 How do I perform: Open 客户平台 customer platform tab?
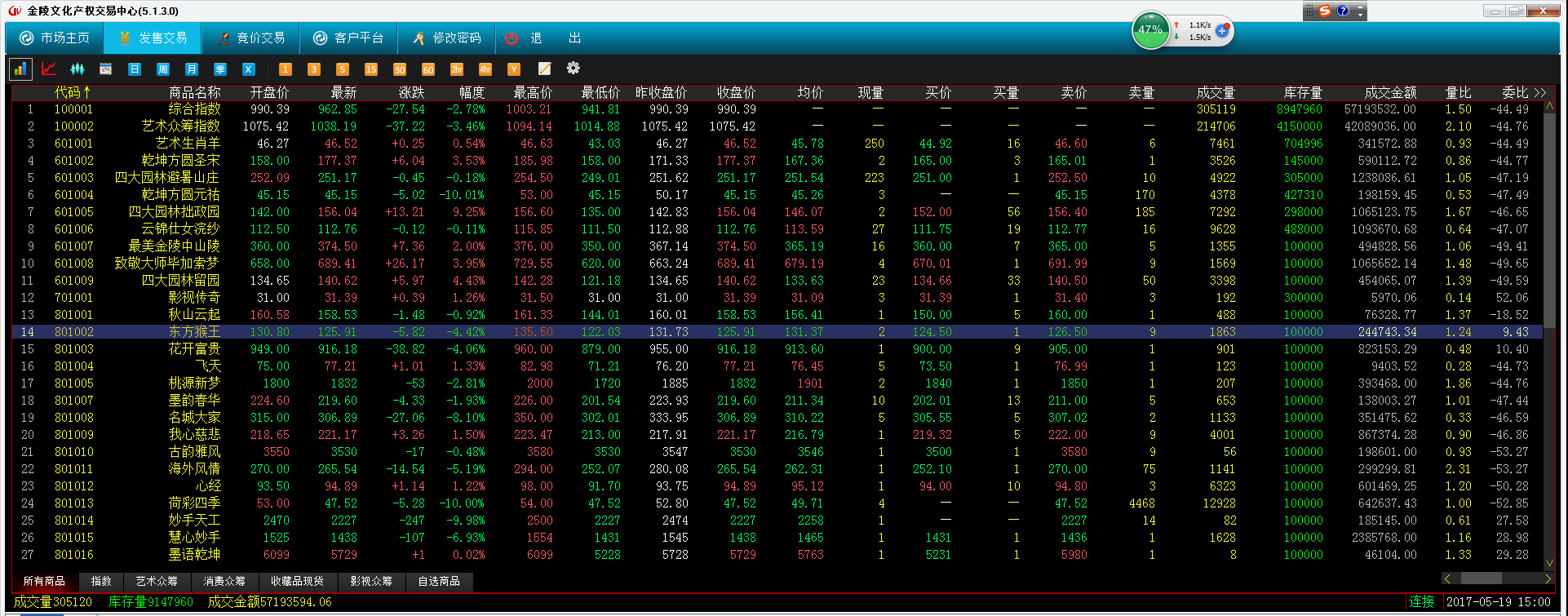(348, 38)
